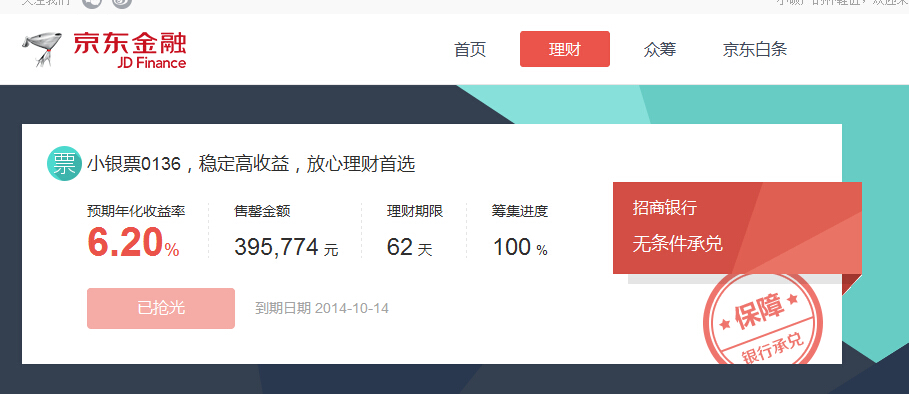Click the 预期年化收益率 label
Screen dimensions: 909x394
click(136, 211)
